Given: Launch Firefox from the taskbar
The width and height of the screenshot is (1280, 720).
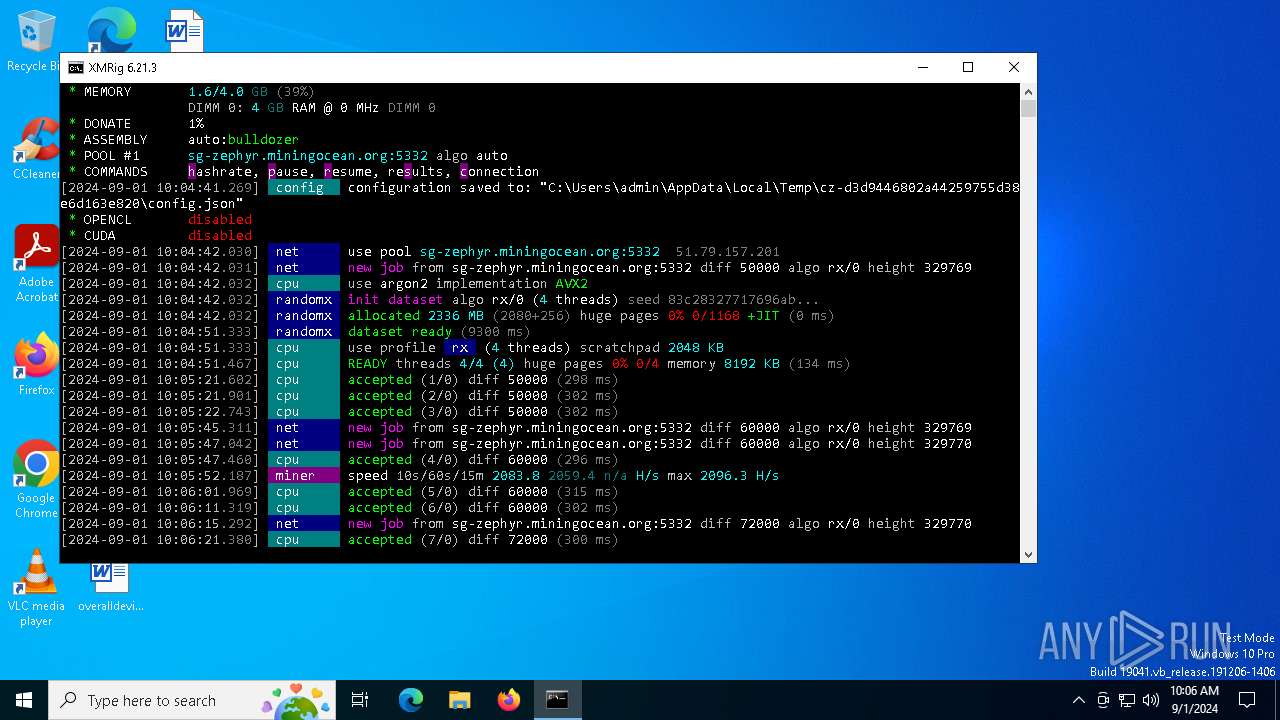Looking at the screenshot, I should 508,700.
